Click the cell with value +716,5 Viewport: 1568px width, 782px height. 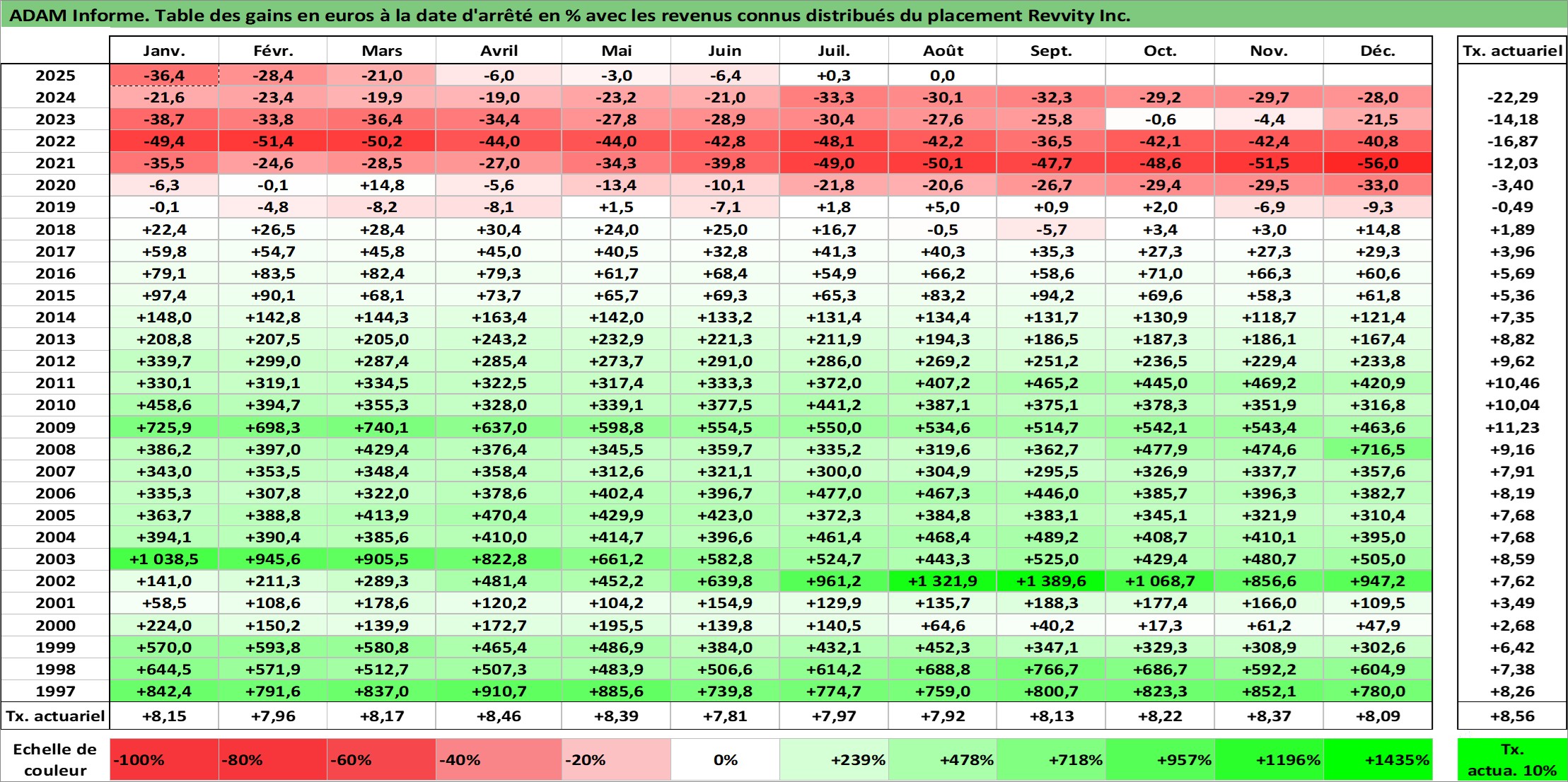[x=1378, y=450]
